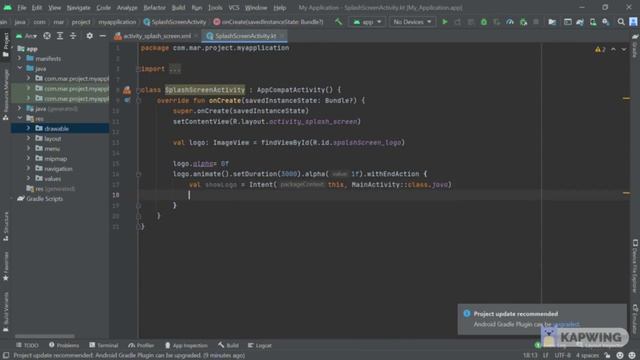
Task: Expand the drawable folder
Action: (x=28, y=128)
